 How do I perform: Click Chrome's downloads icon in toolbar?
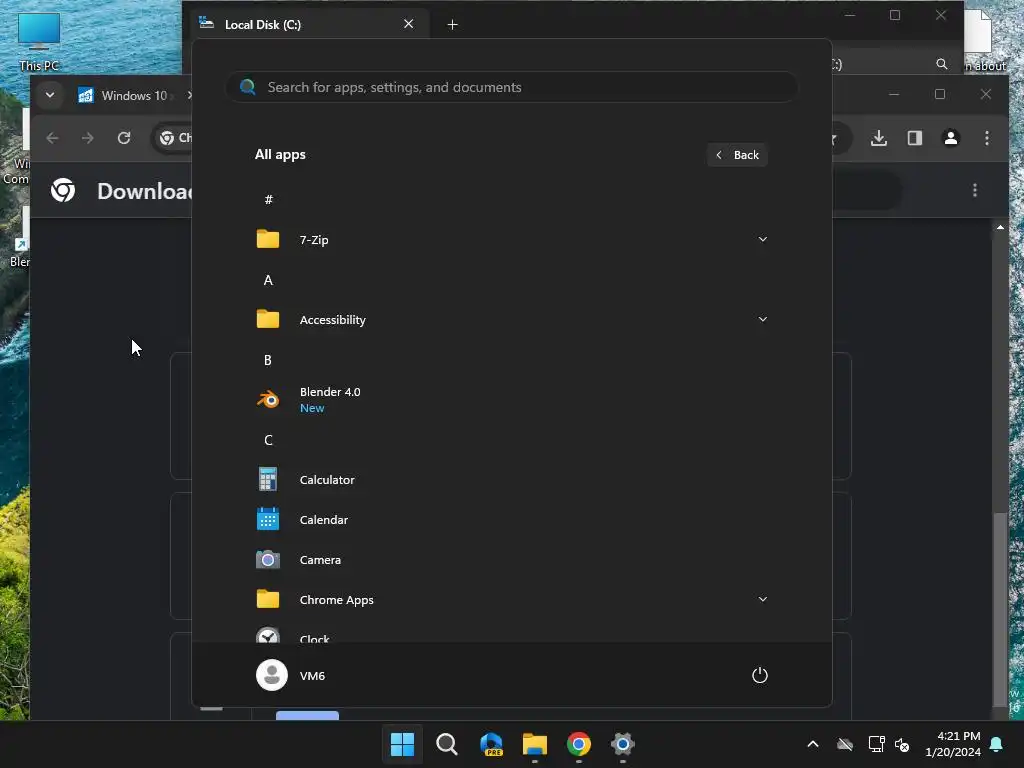879,138
